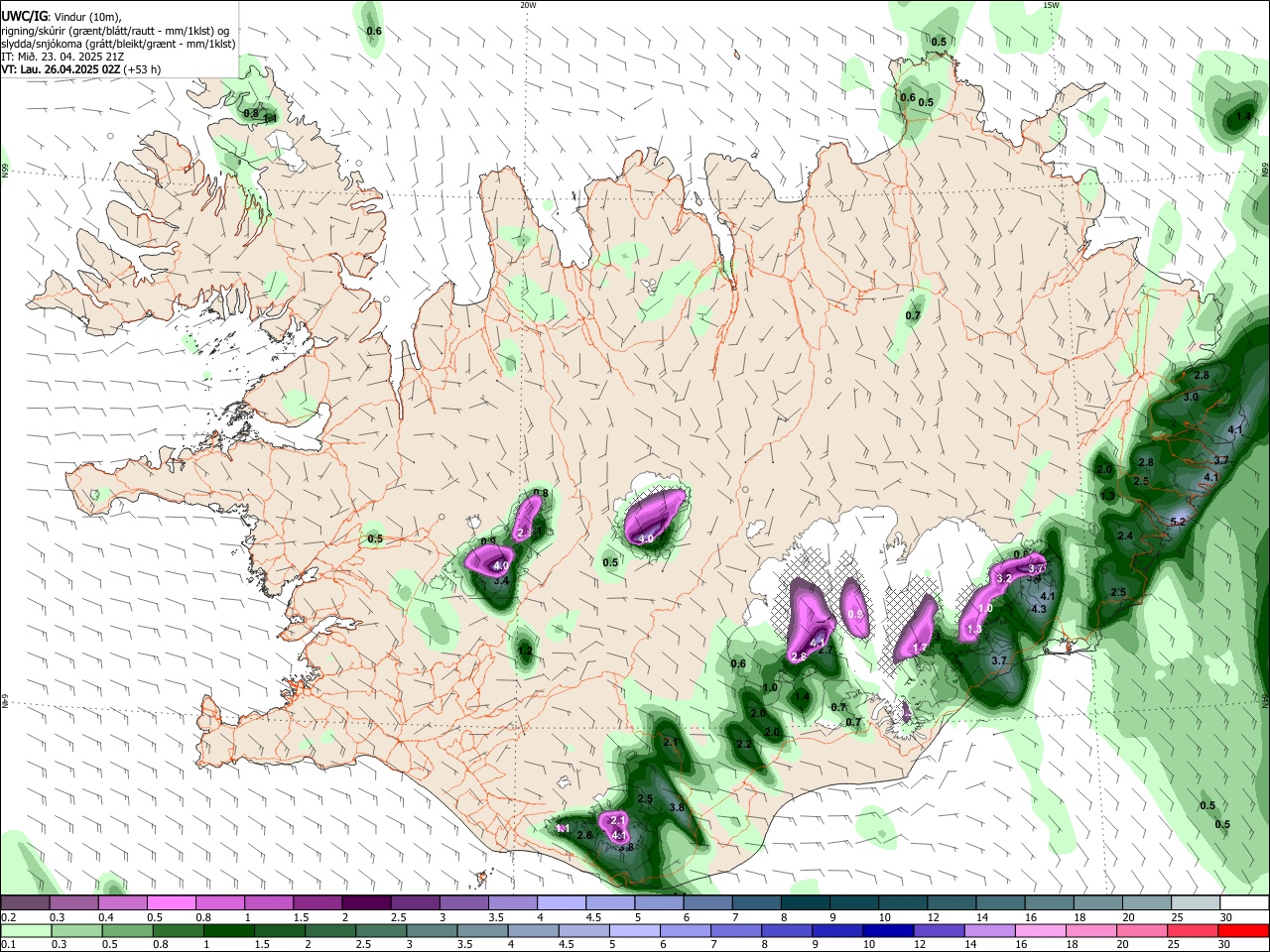The image size is (1270, 952).
Task: Click the '0.1' label in the lower legend row
Action: 9,945
